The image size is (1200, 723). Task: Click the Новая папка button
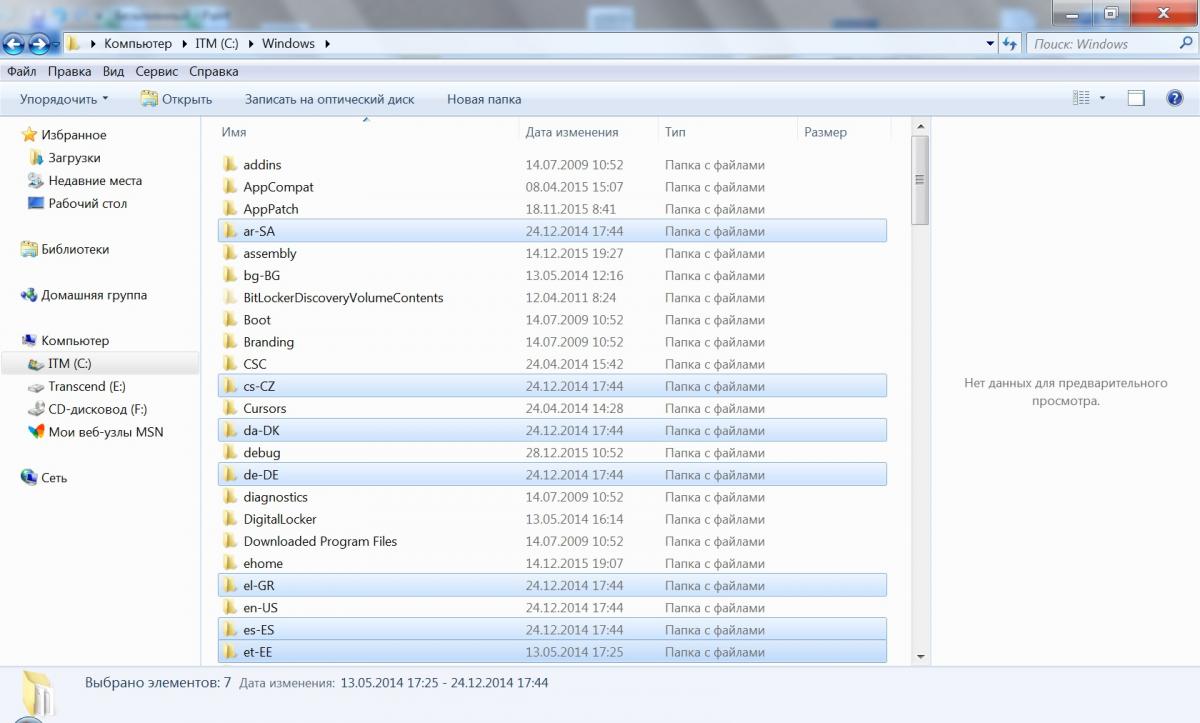(484, 99)
